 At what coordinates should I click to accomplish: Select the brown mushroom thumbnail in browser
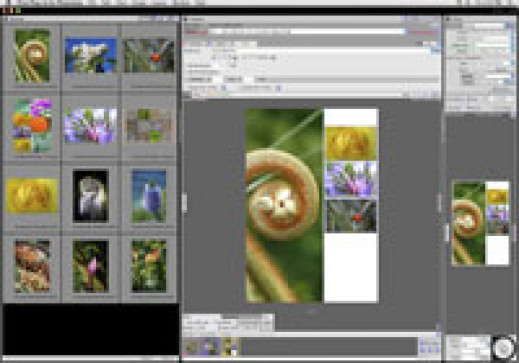[x=32, y=266]
